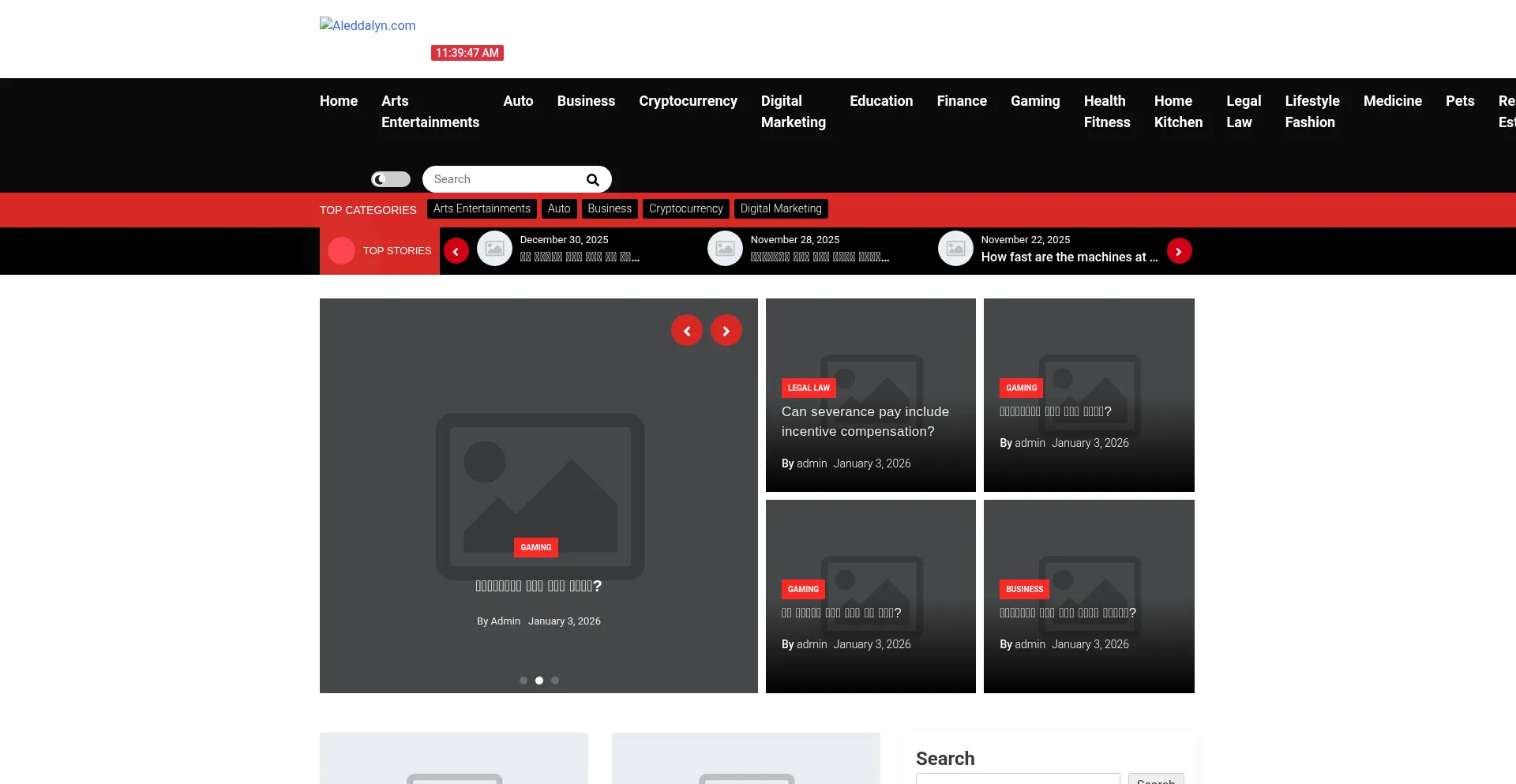Click the search magnifier icon
The height and width of the screenshot is (784, 1516).
point(592,180)
